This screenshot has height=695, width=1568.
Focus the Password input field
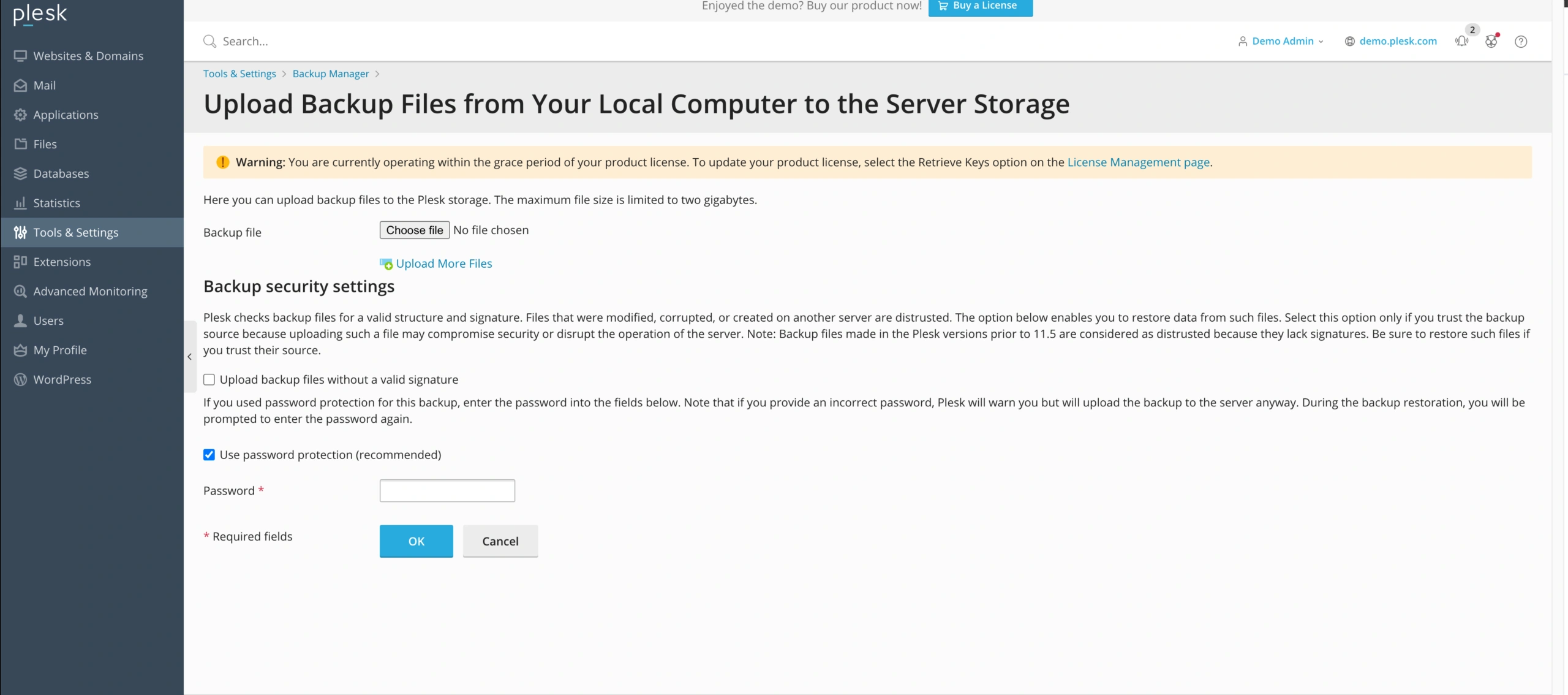pyautogui.click(x=447, y=491)
